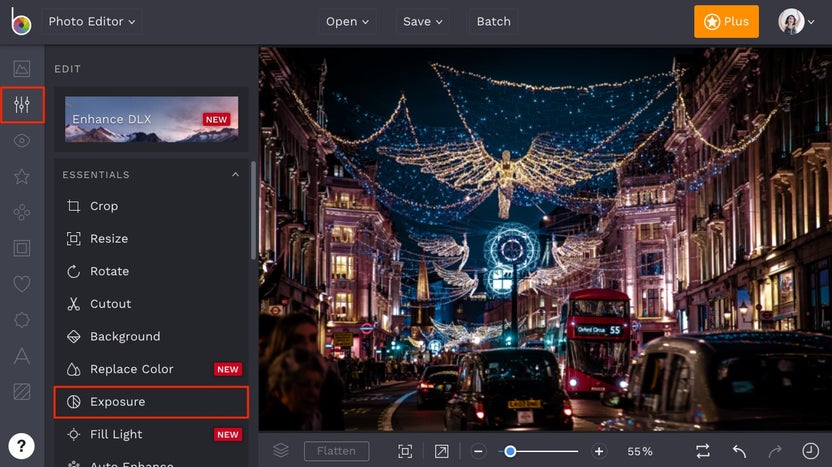The width and height of the screenshot is (832, 467).
Task: Select the Resize tool
Action: click(151, 239)
